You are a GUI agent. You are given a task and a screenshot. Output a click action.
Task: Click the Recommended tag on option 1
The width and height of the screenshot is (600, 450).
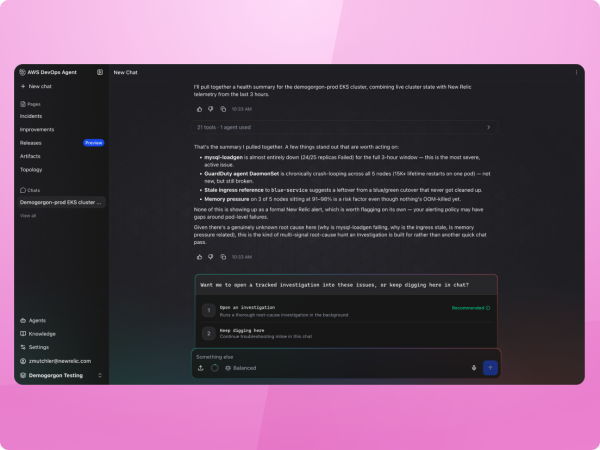point(471,308)
